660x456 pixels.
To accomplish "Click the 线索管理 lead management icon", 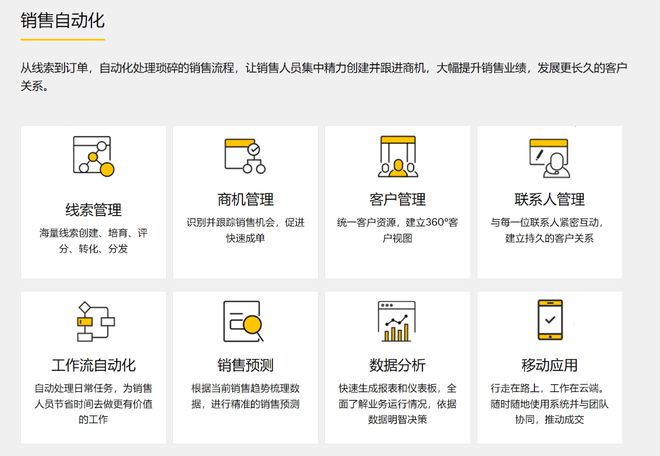I will coord(93,157).
